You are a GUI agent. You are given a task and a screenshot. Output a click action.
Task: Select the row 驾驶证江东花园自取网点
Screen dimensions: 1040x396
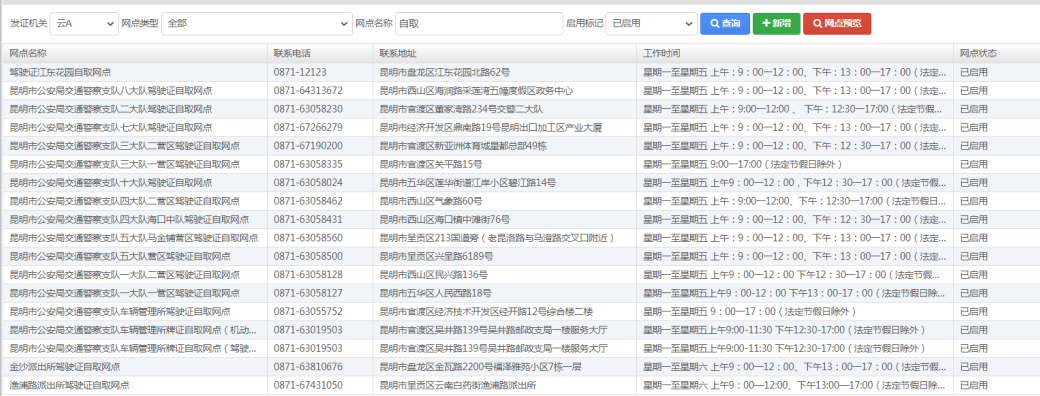point(520,72)
